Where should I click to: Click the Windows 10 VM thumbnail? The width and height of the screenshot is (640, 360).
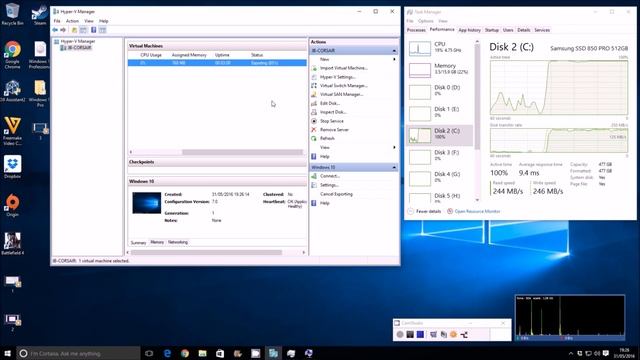pyautogui.click(x=147, y=203)
